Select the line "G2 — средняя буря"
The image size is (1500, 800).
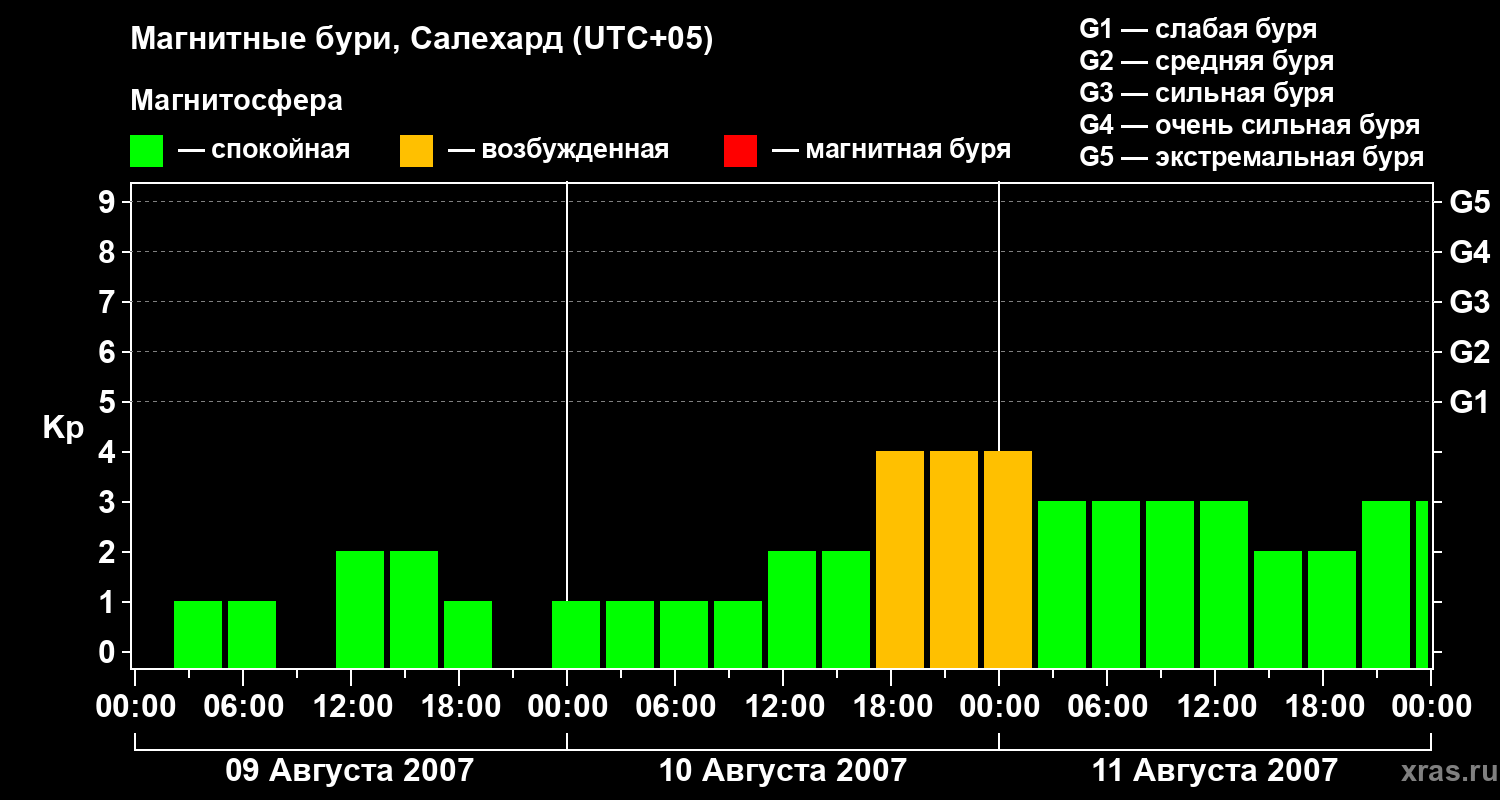(1206, 61)
